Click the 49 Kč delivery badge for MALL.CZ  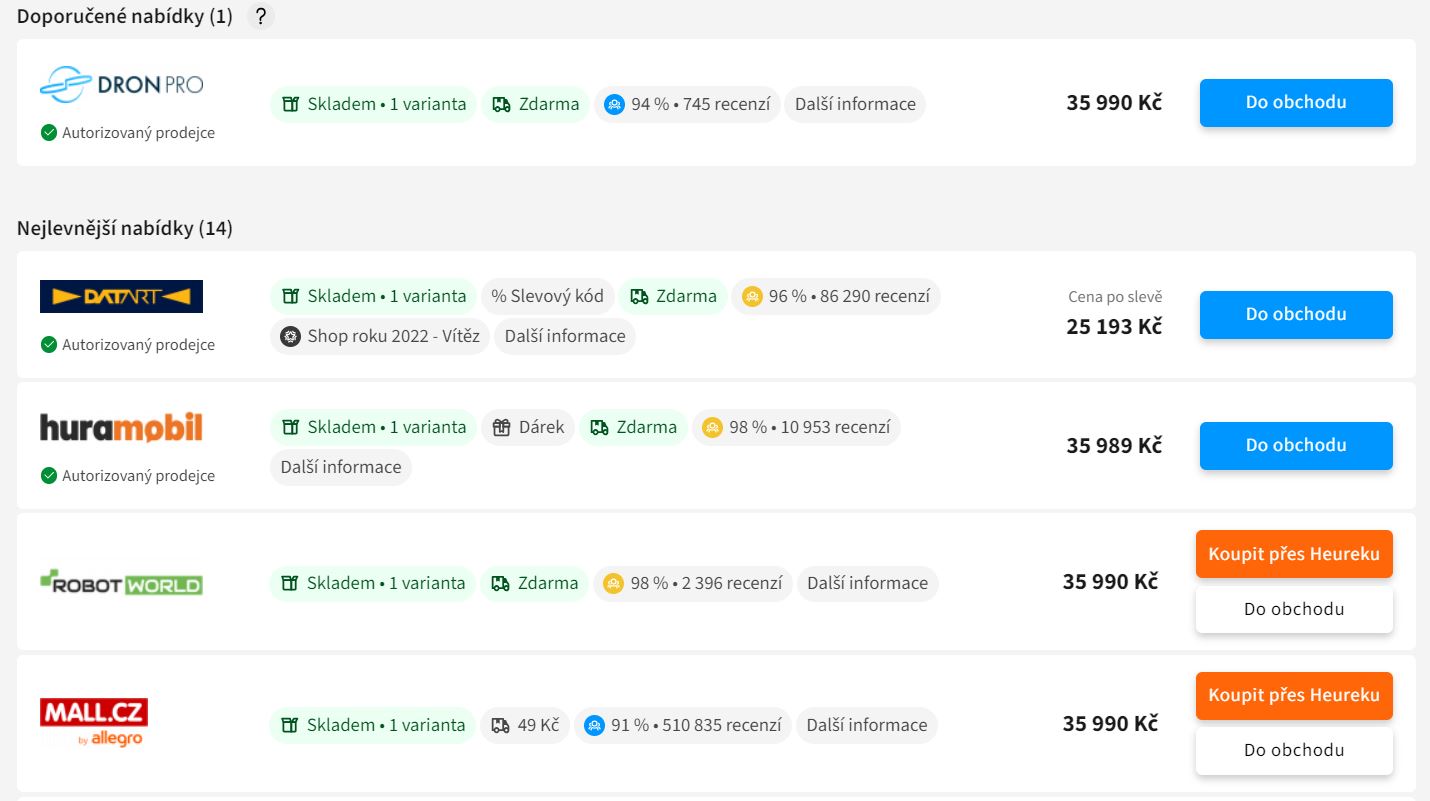(525, 725)
